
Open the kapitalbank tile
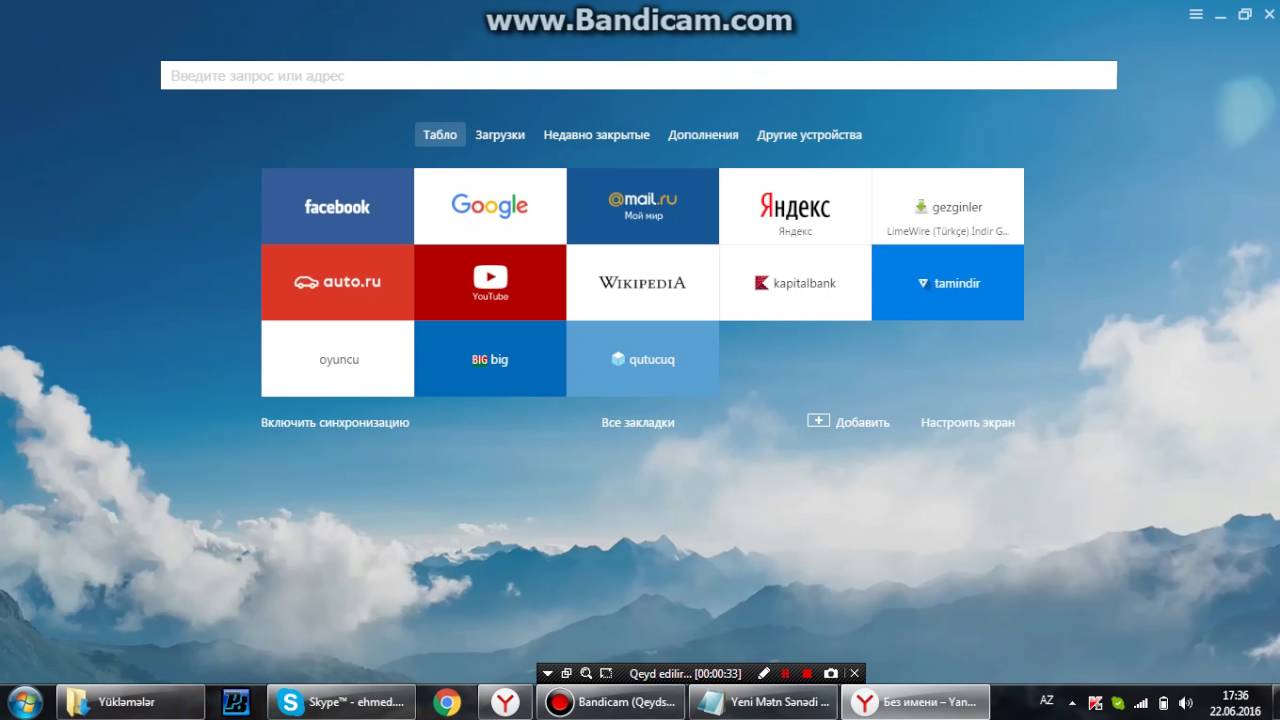(795, 282)
